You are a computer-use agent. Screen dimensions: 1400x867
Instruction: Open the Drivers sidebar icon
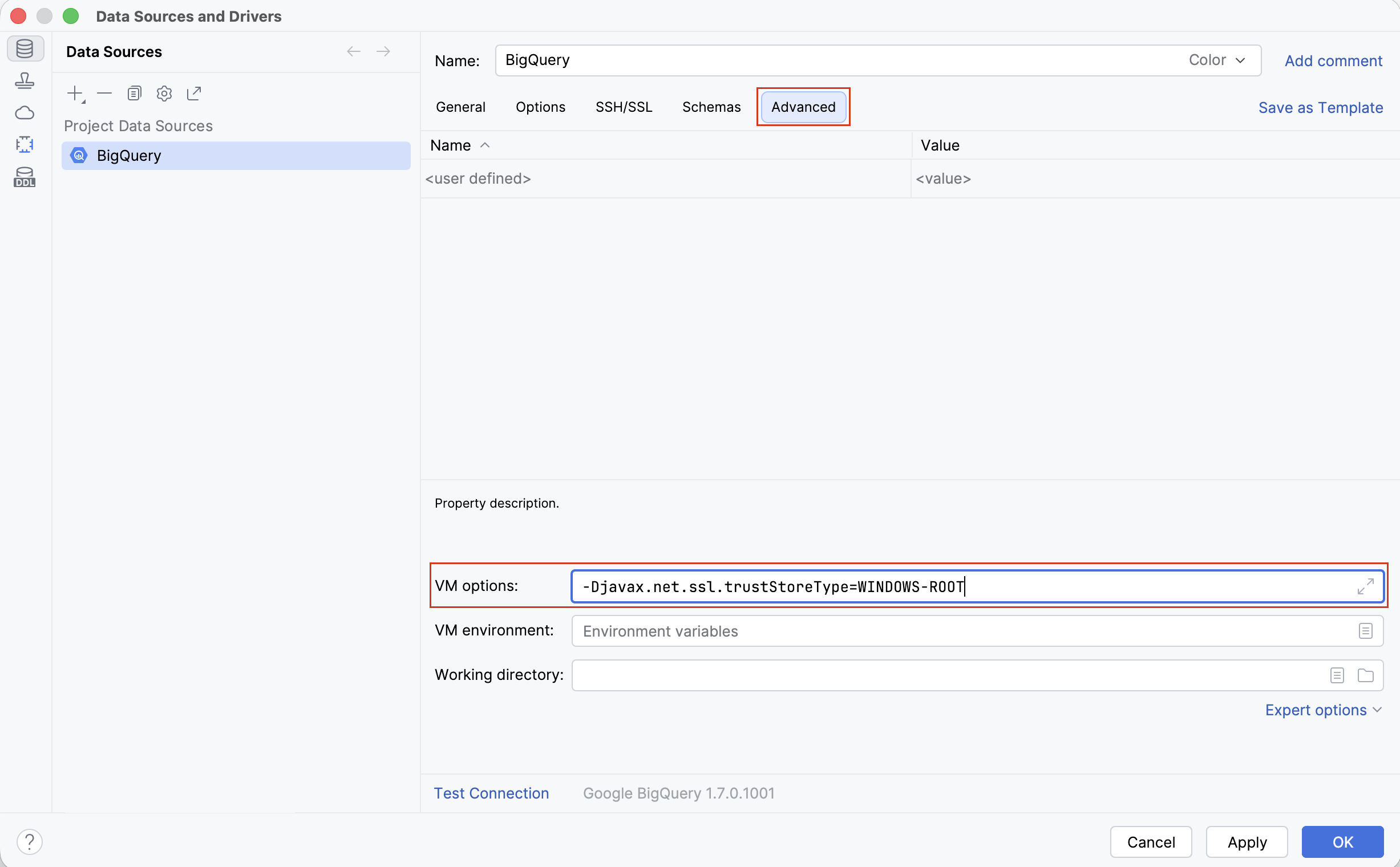coord(25,80)
